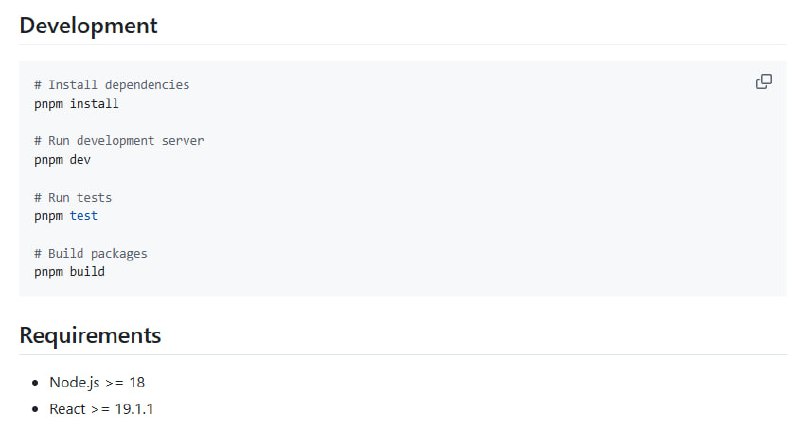Click the bullet before React
The image size is (800, 431).
(35, 409)
